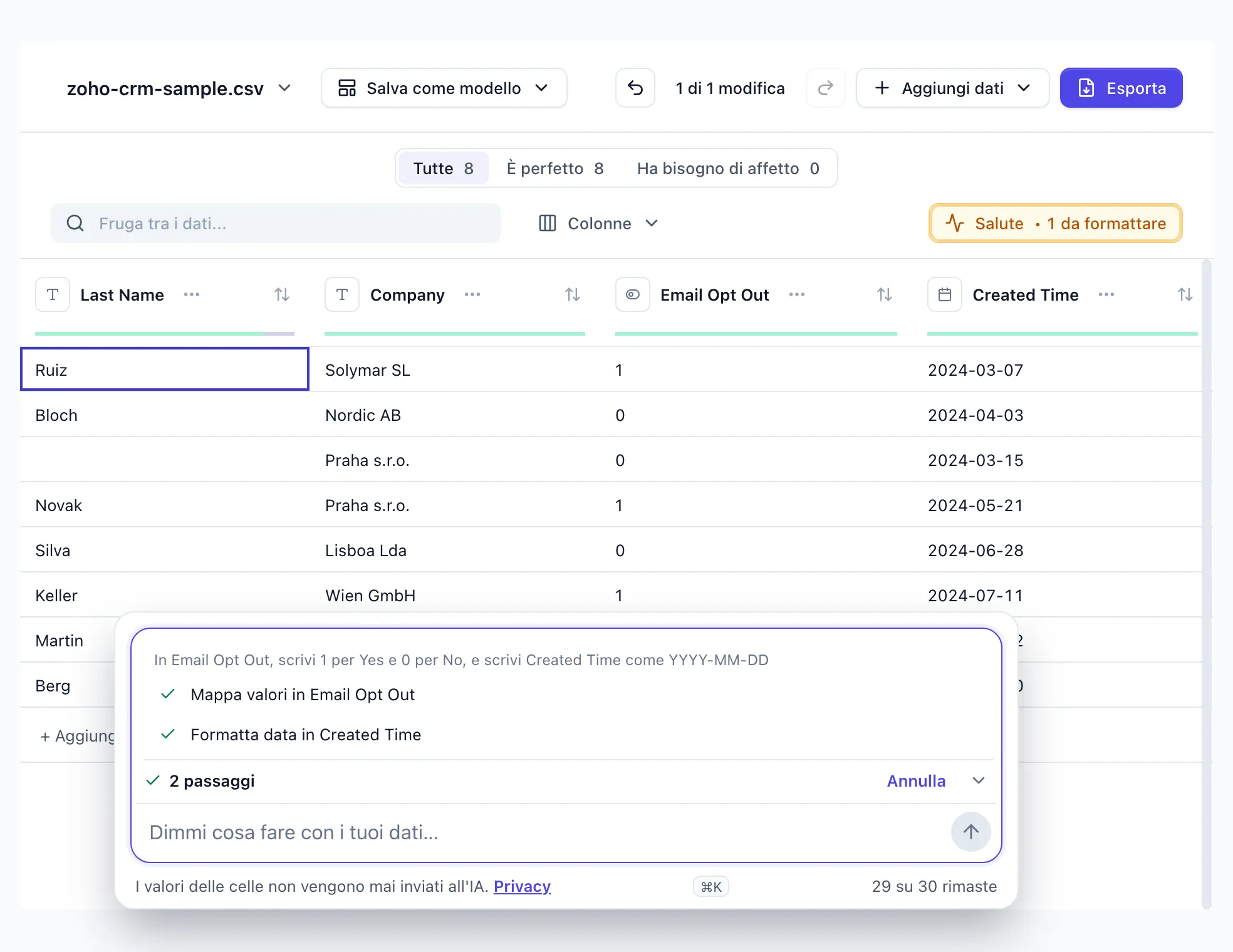Click the calendar type icon for Created Time
This screenshot has height=952, width=1233.
[x=945, y=294]
